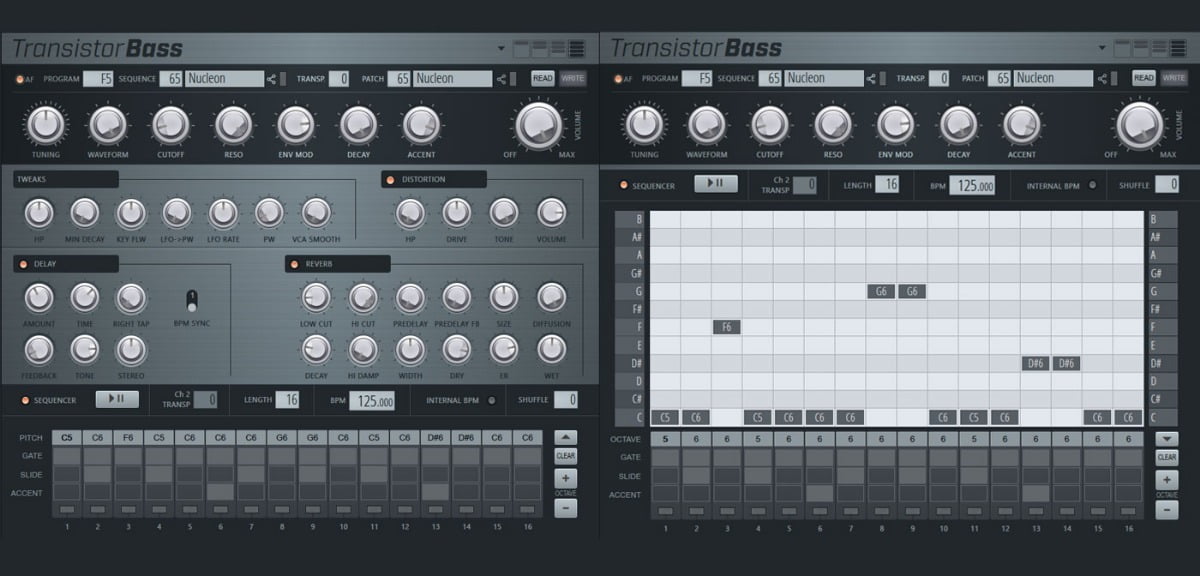
Task: Click patch share icon in the knob-view window
Action: (501, 79)
